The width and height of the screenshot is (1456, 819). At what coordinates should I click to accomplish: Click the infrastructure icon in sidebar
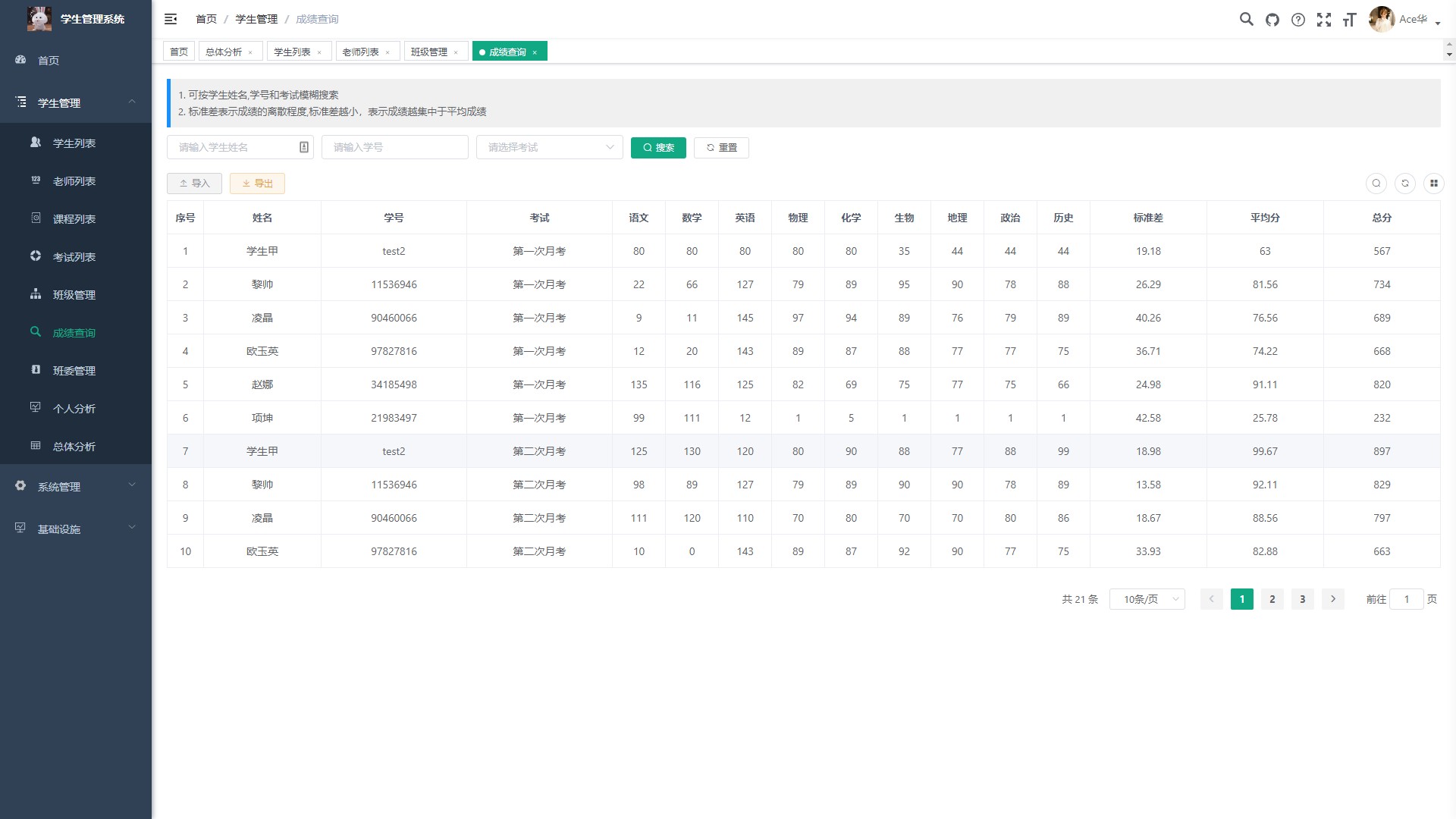tap(20, 529)
